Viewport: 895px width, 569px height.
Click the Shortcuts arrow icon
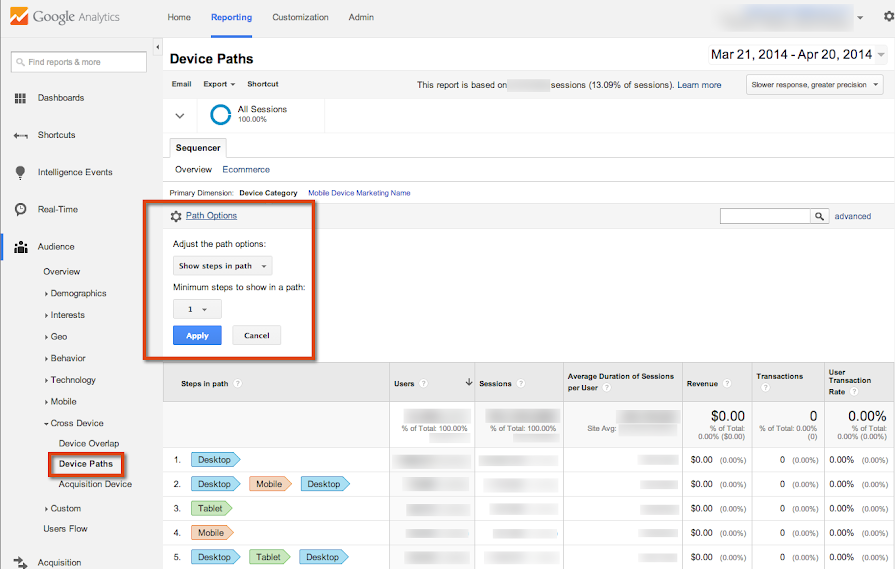coord(20,135)
